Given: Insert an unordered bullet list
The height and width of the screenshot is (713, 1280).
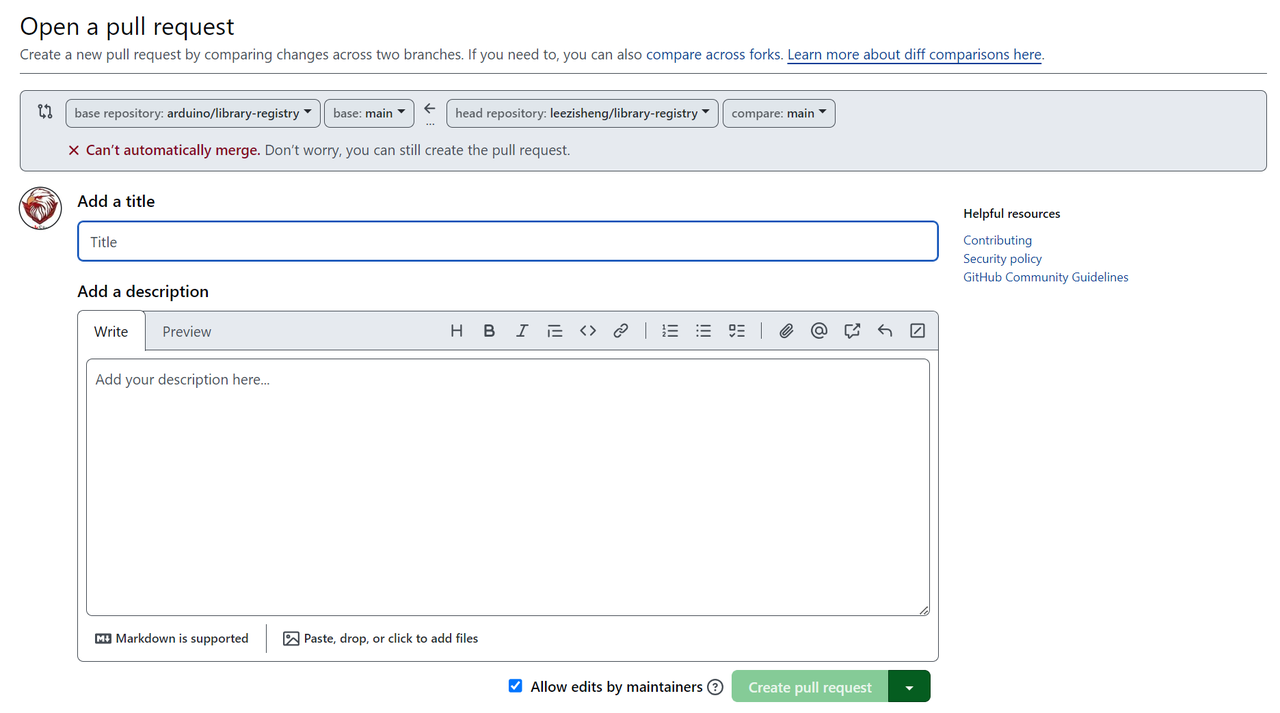Looking at the screenshot, I should (x=703, y=331).
